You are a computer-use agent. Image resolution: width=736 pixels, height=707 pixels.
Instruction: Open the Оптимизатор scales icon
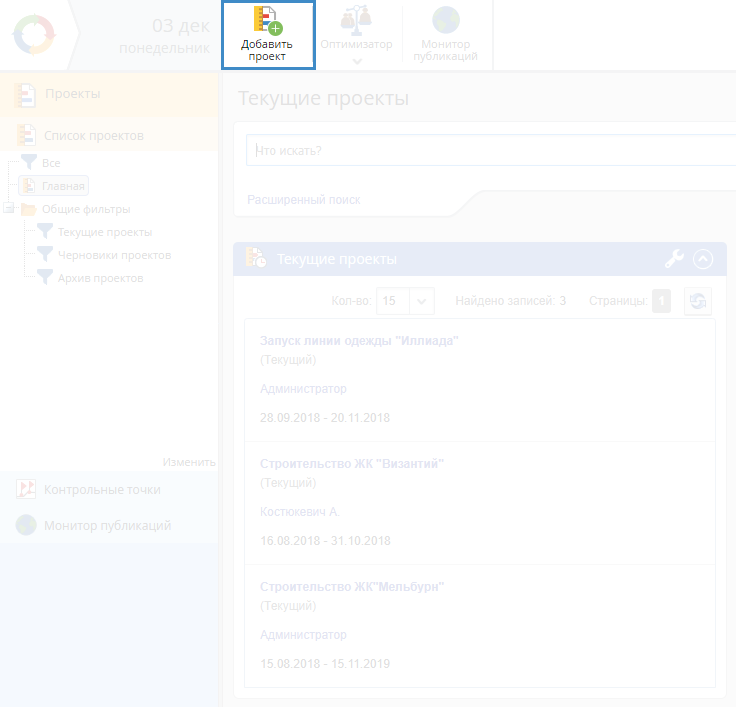[356, 20]
